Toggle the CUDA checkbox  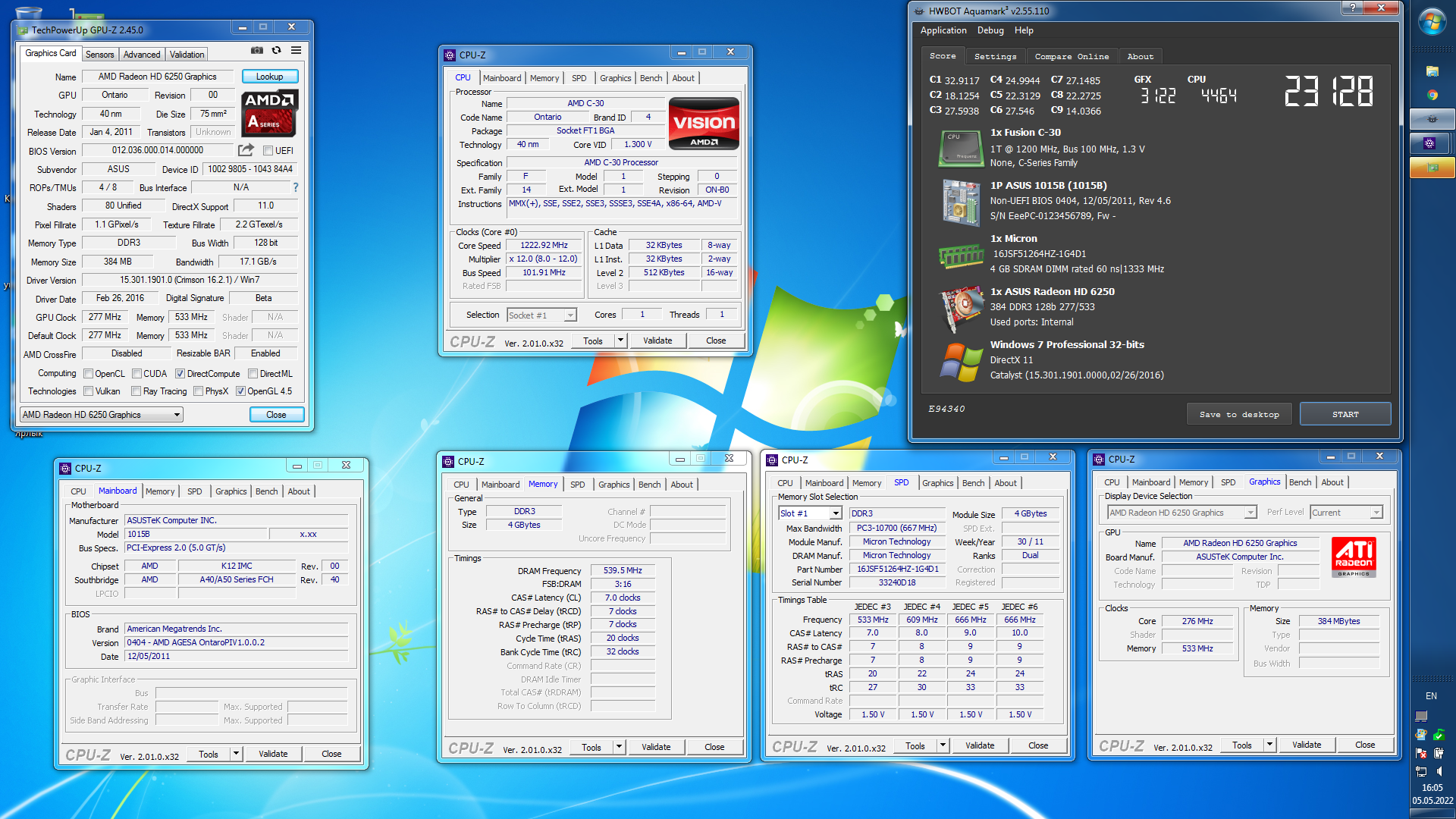coord(137,374)
